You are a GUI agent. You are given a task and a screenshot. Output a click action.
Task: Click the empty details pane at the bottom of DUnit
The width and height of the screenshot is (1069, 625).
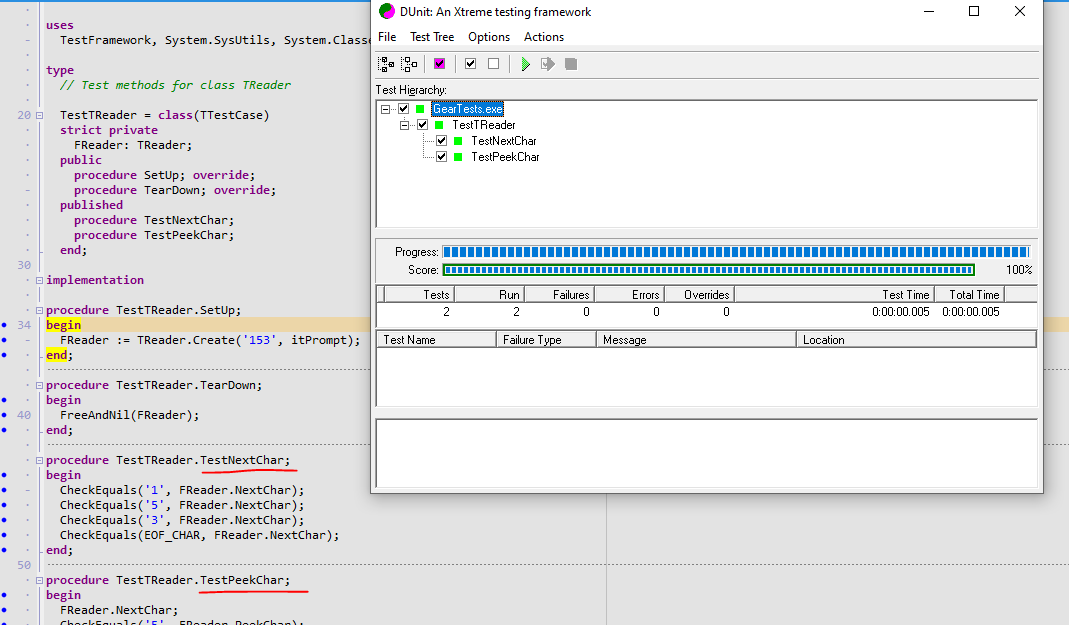tap(706, 453)
